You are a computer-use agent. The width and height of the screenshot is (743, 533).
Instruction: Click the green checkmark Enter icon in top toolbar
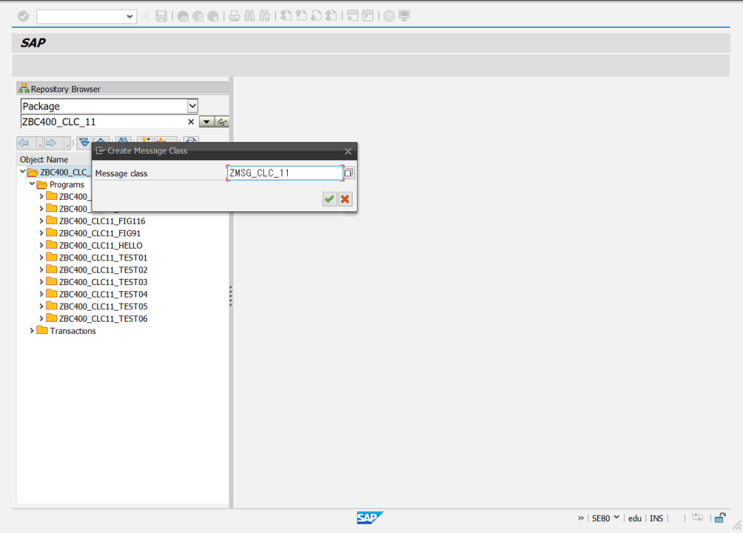pos(23,16)
